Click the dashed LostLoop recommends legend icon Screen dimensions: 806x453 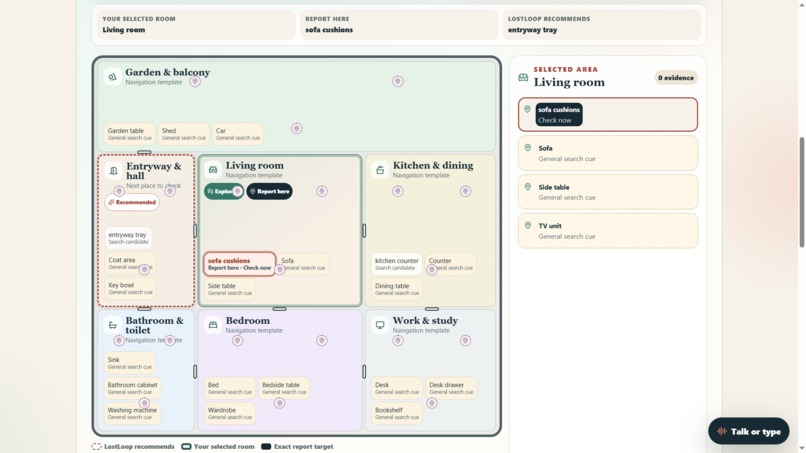(96, 446)
